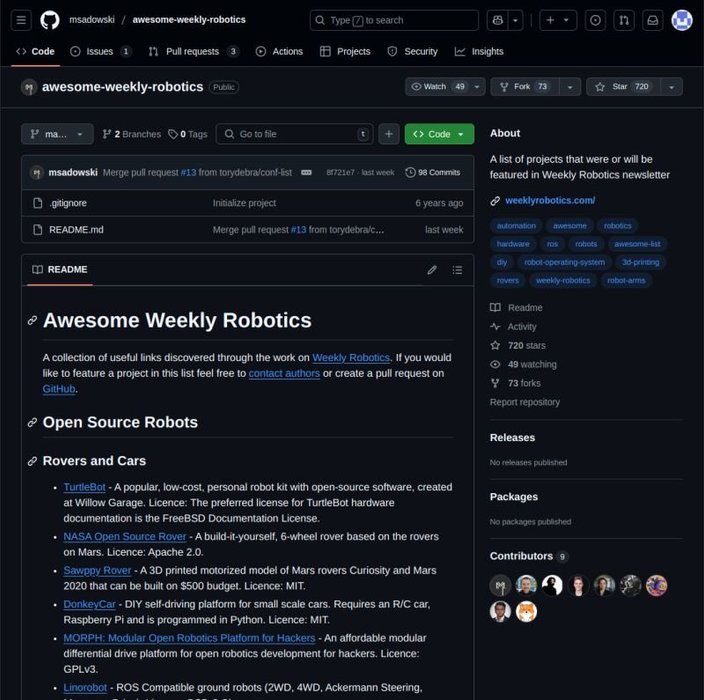Open the notifications inbox icon
The height and width of the screenshot is (700, 704).
point(653,20)
